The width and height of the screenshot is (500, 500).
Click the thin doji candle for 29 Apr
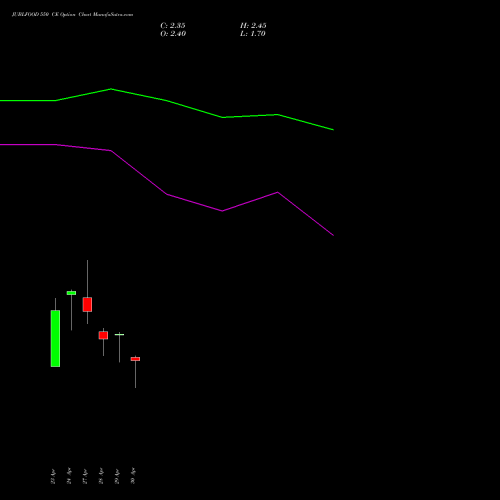[x=119, y=334]
